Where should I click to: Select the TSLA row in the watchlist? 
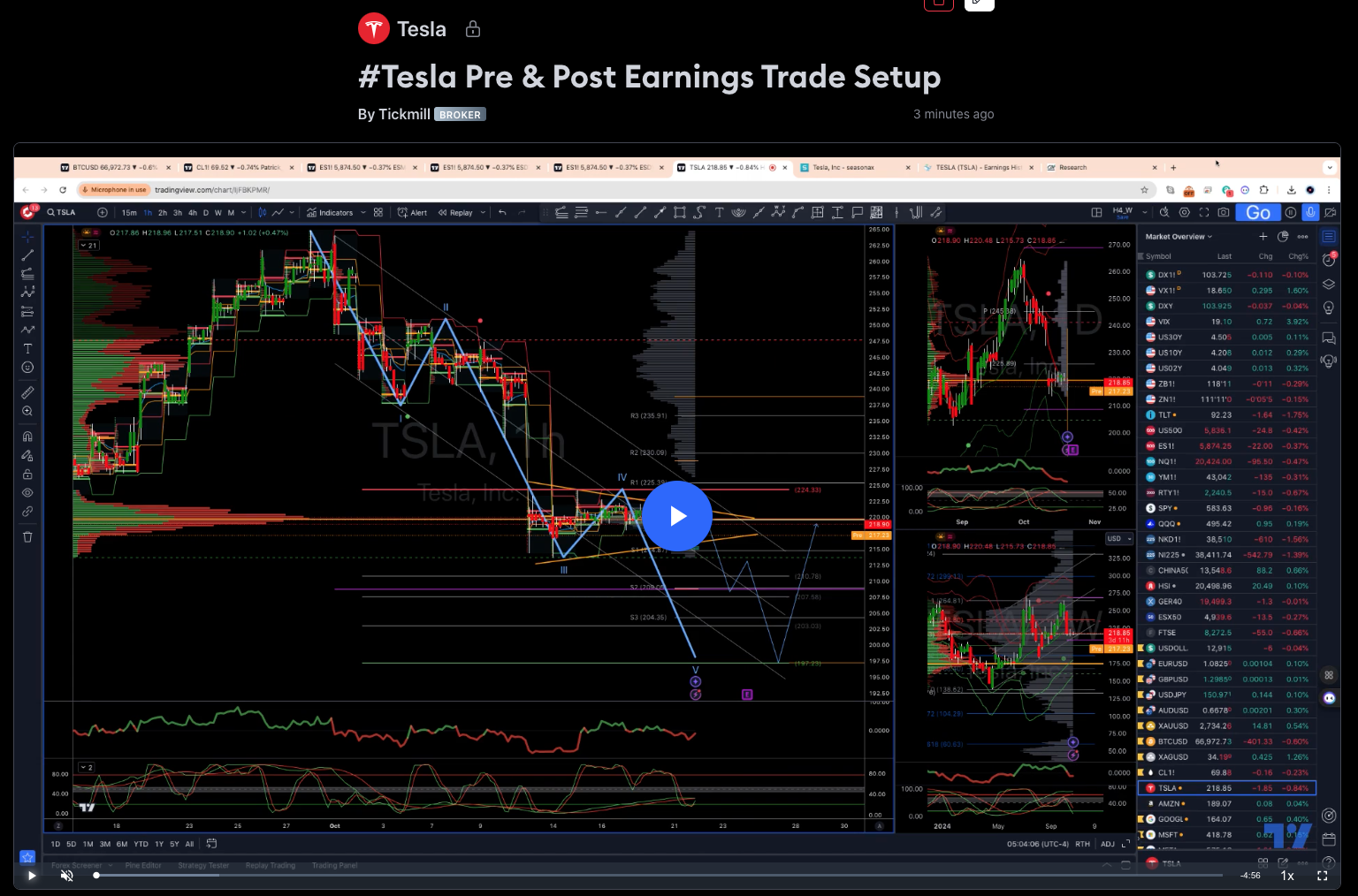tap(1227, 788)
